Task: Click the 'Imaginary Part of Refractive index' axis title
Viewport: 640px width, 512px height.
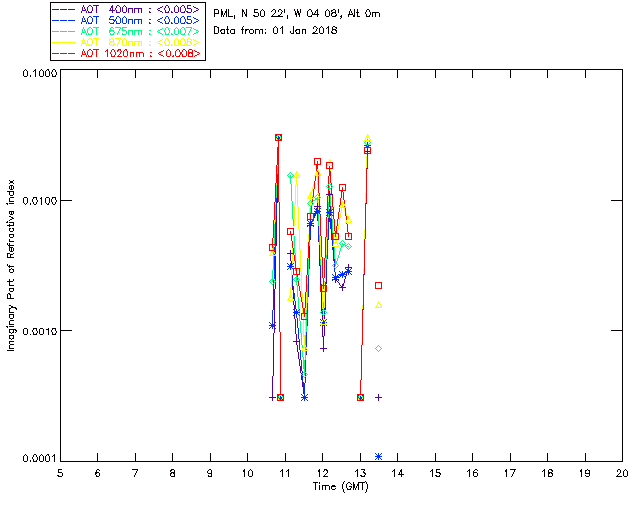Action: (11, 265)
